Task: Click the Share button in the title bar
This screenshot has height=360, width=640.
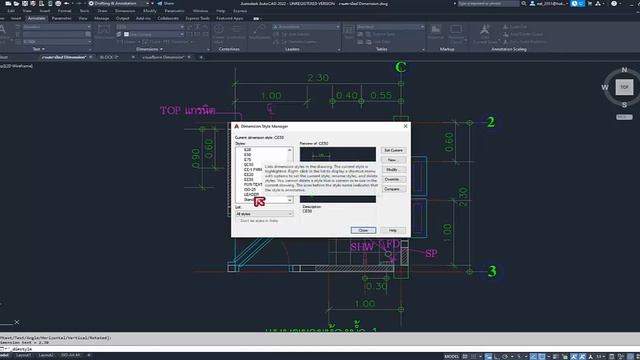Action: point(166,3)
